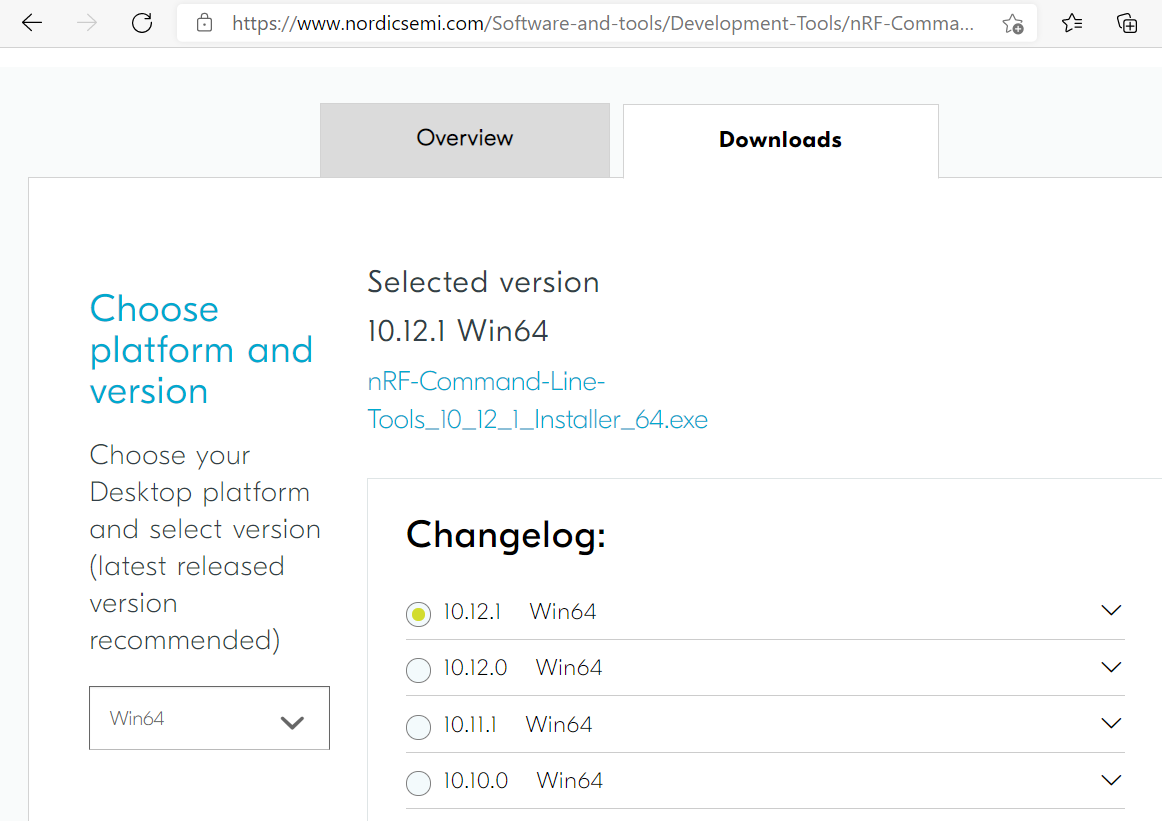Choose the 10.10.0 Win64 radio button
Image resolution: width=1162 pixels, height=821 pixels.
[418, 783]
